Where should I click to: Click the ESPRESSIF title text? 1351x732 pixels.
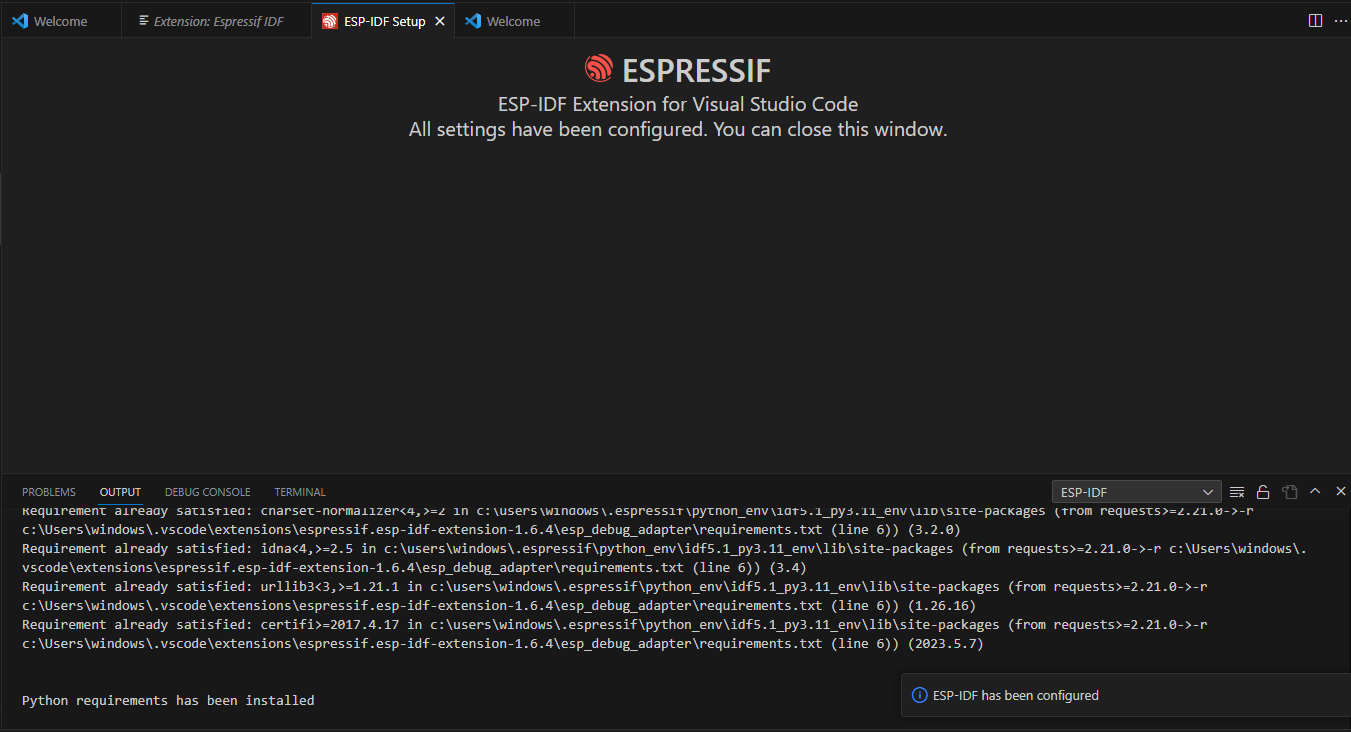[696, 70]
